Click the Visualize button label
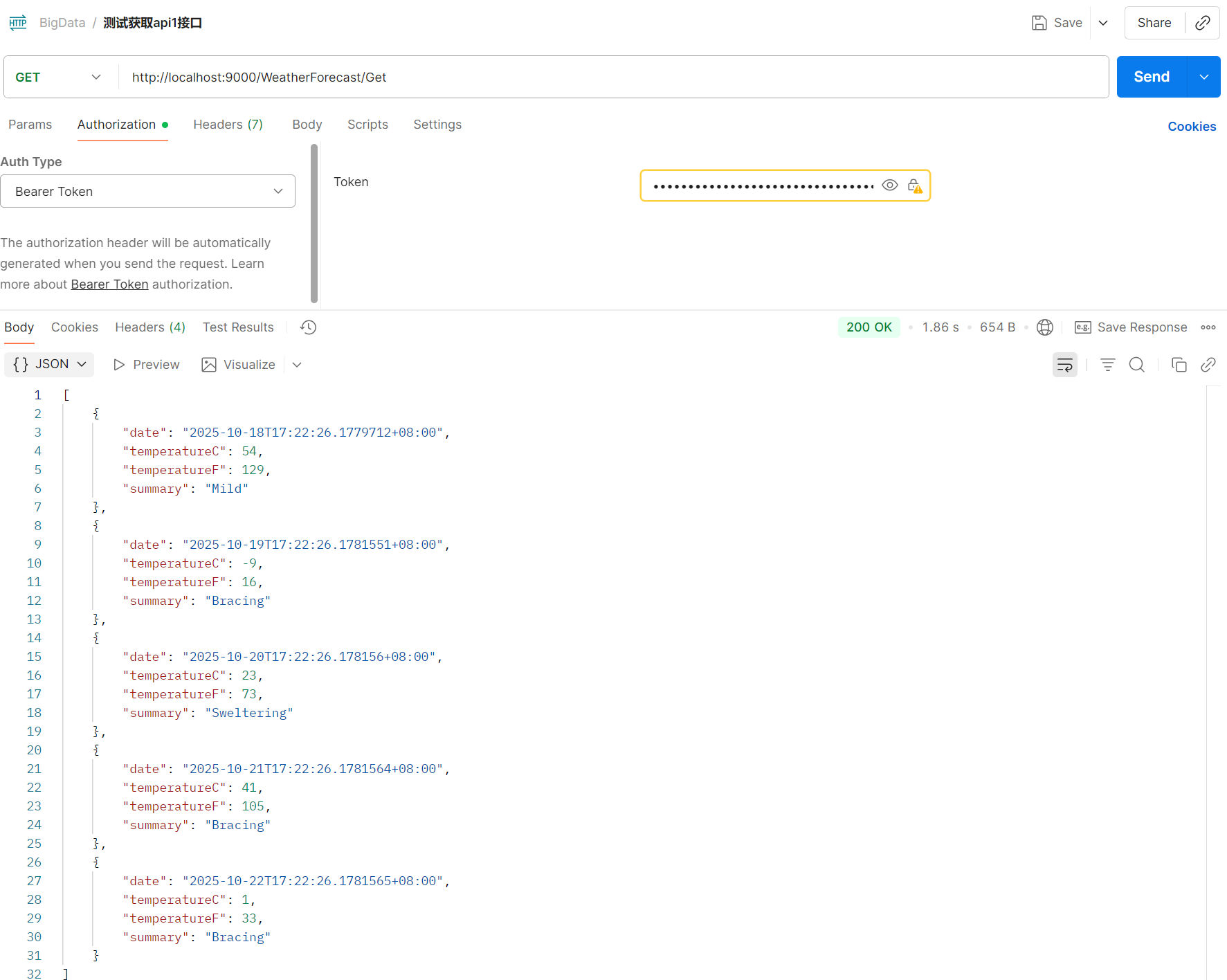 pos(249,365)
